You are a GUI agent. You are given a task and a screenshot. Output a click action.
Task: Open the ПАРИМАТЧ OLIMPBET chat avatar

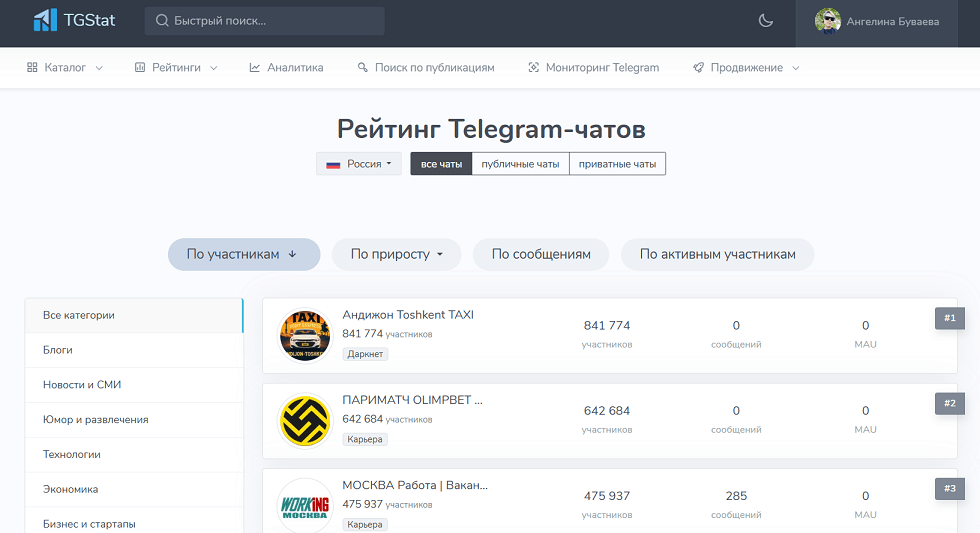tap(304, 421)
